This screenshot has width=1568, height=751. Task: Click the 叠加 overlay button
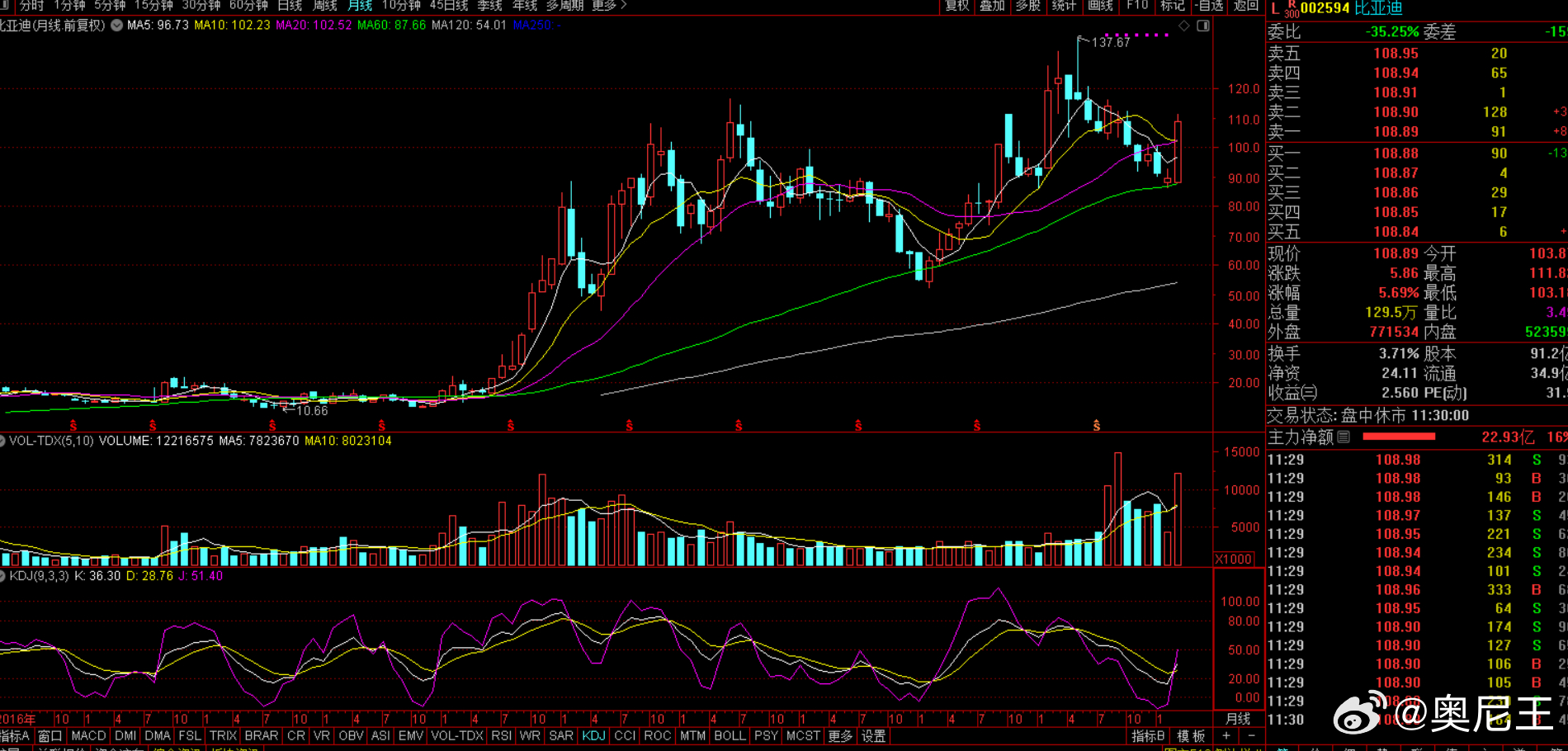click(x=993, y=6)
